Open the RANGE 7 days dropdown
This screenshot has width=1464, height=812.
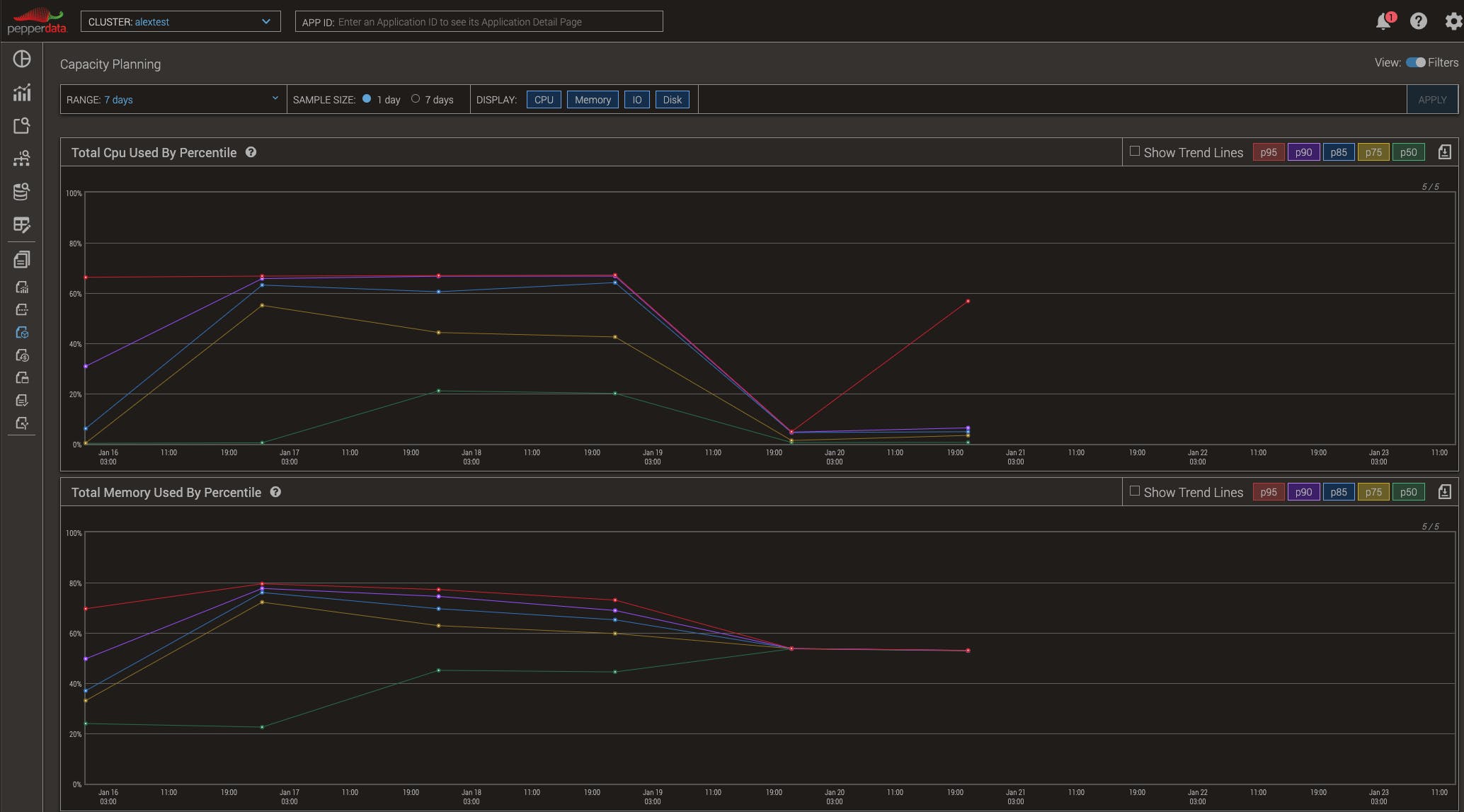(173, 99)
